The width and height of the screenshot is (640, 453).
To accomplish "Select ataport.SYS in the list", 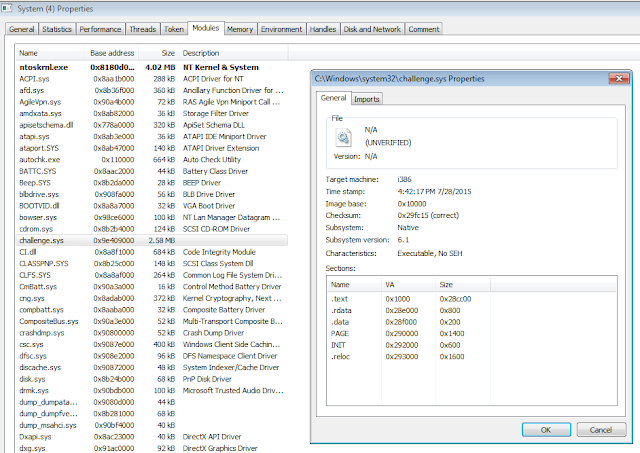I will 152,148.
